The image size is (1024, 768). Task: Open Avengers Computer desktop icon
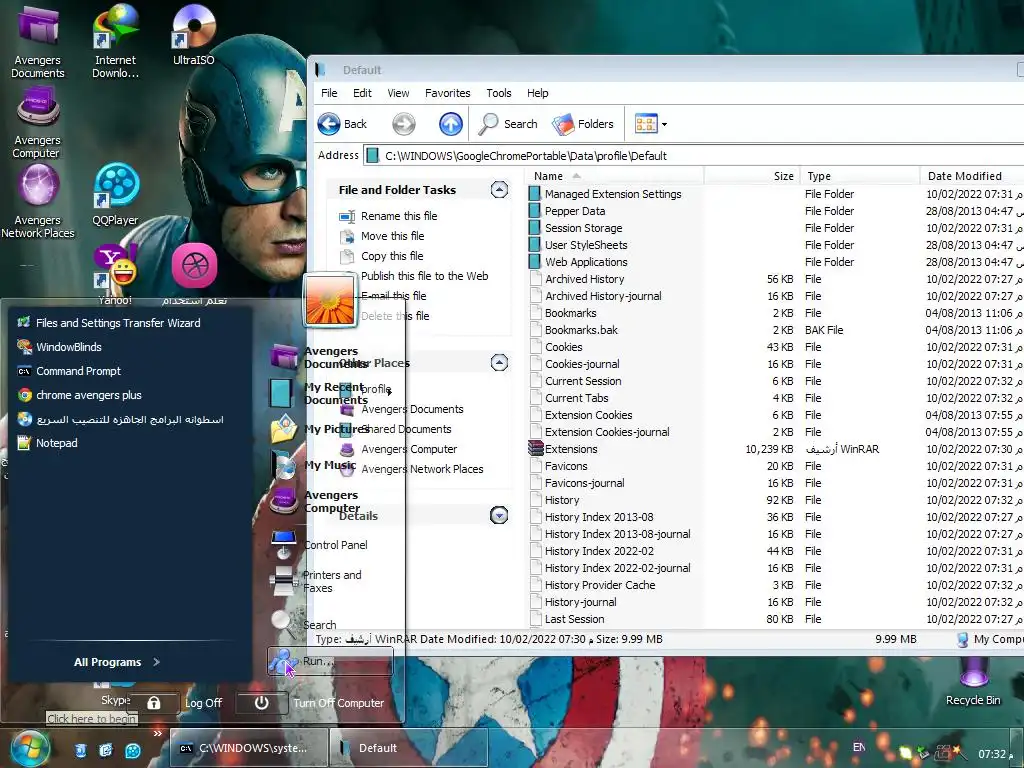click(37, 124)
